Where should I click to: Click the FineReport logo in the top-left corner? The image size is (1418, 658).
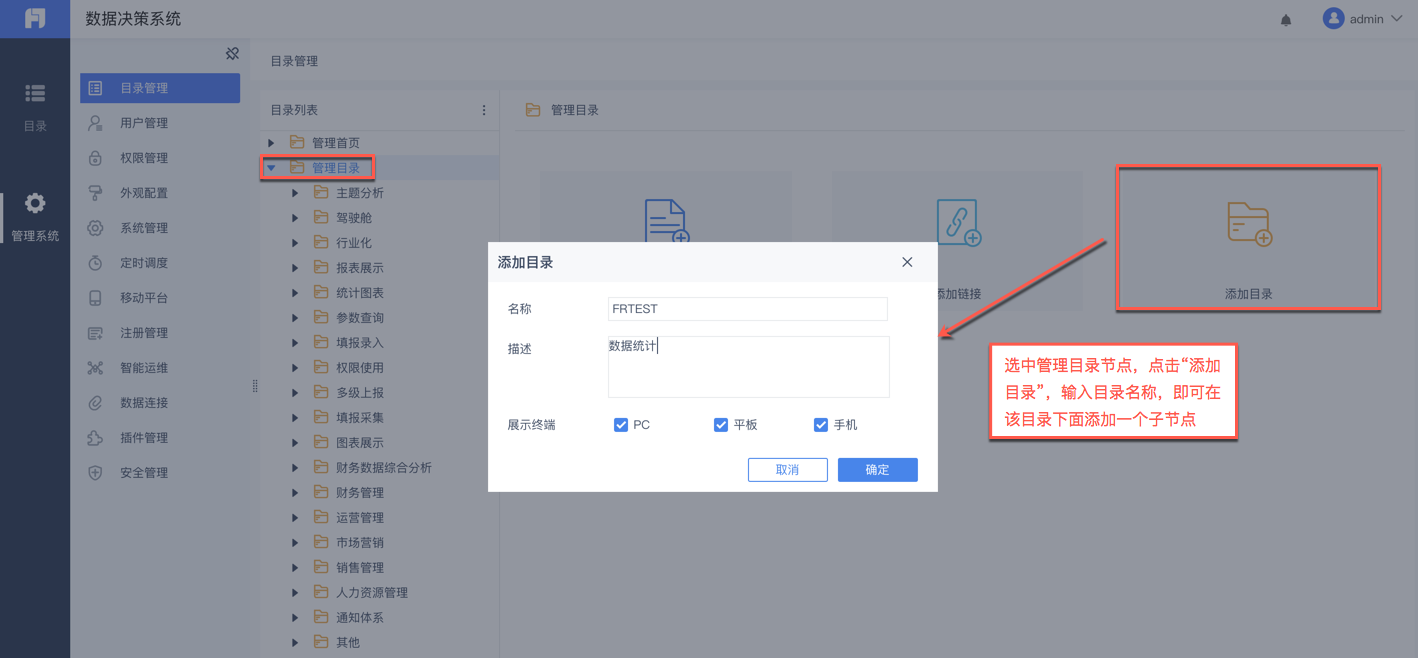point(35,19)
